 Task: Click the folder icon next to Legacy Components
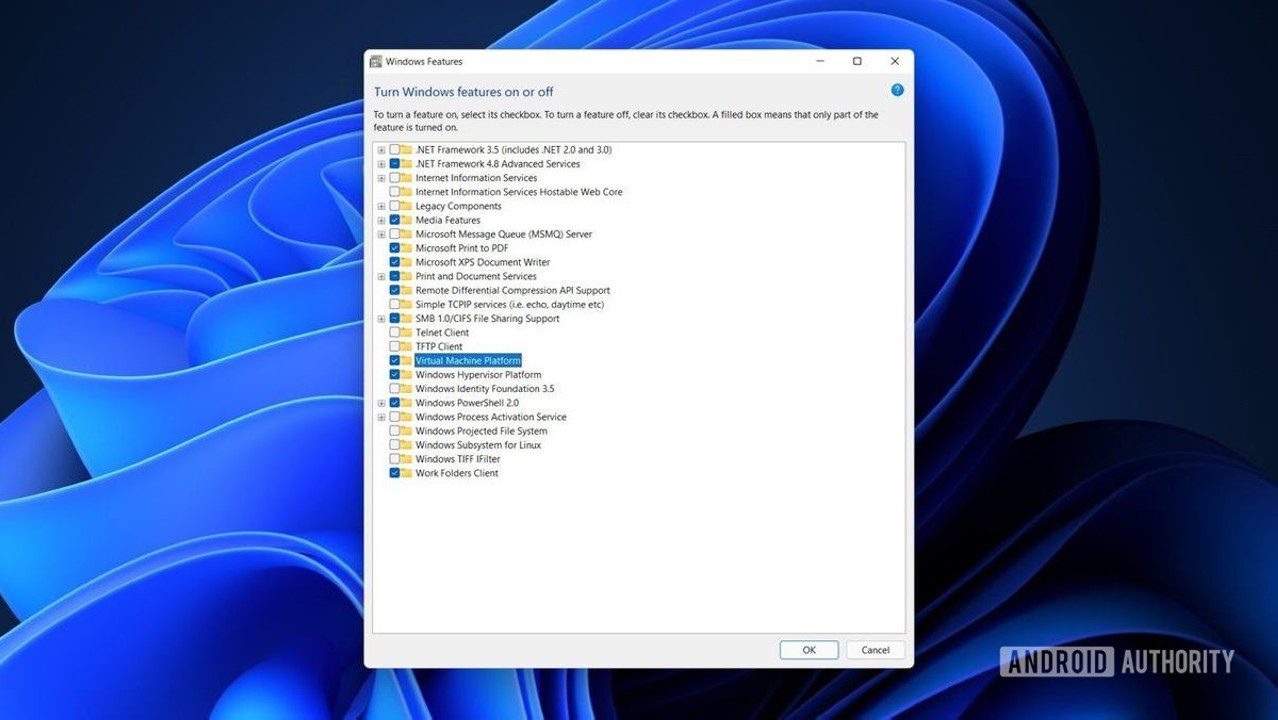pos(407,206)
